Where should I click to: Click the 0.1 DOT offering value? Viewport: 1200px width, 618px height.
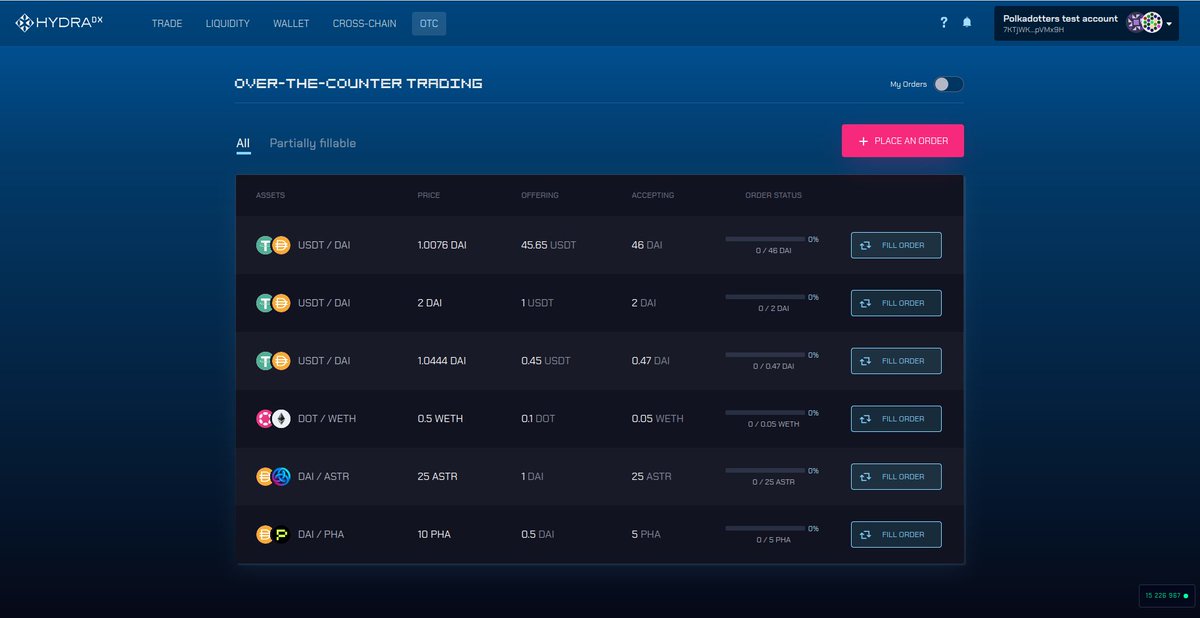(x=538, y=419)
